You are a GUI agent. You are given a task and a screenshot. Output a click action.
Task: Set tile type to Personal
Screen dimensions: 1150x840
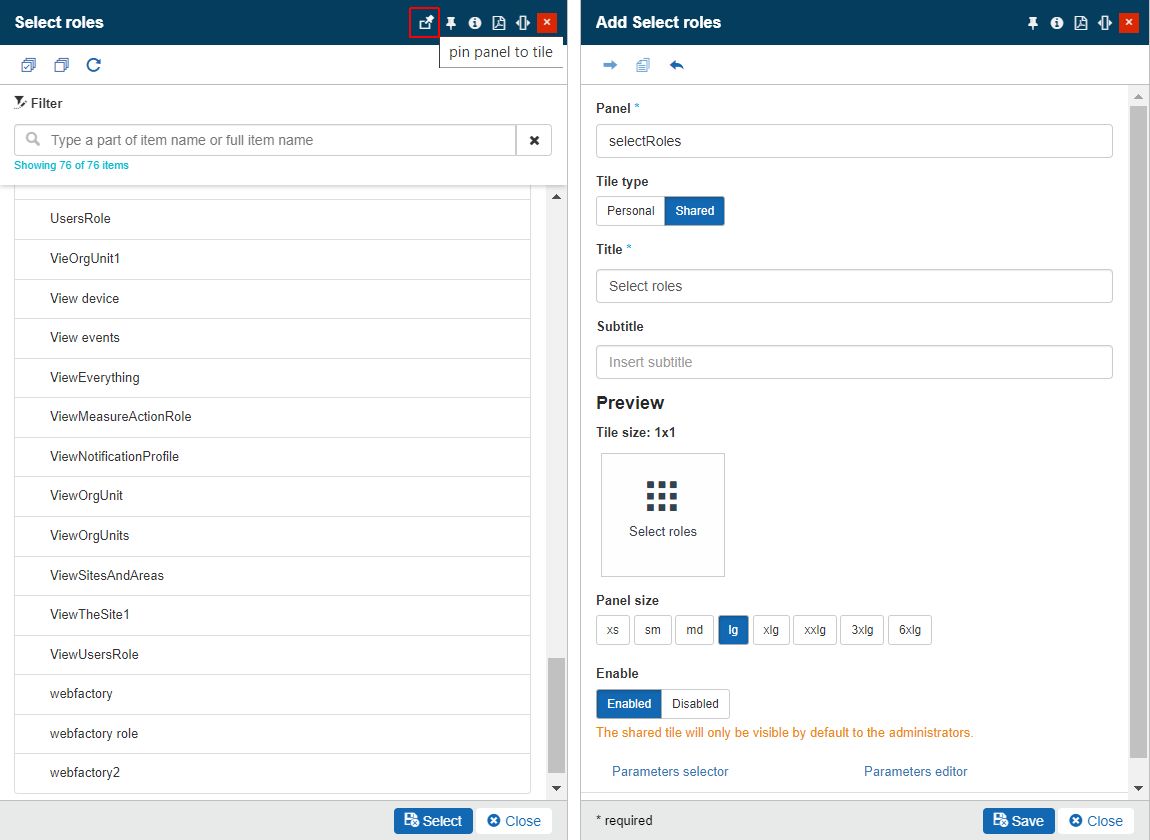tap(630, 211)
